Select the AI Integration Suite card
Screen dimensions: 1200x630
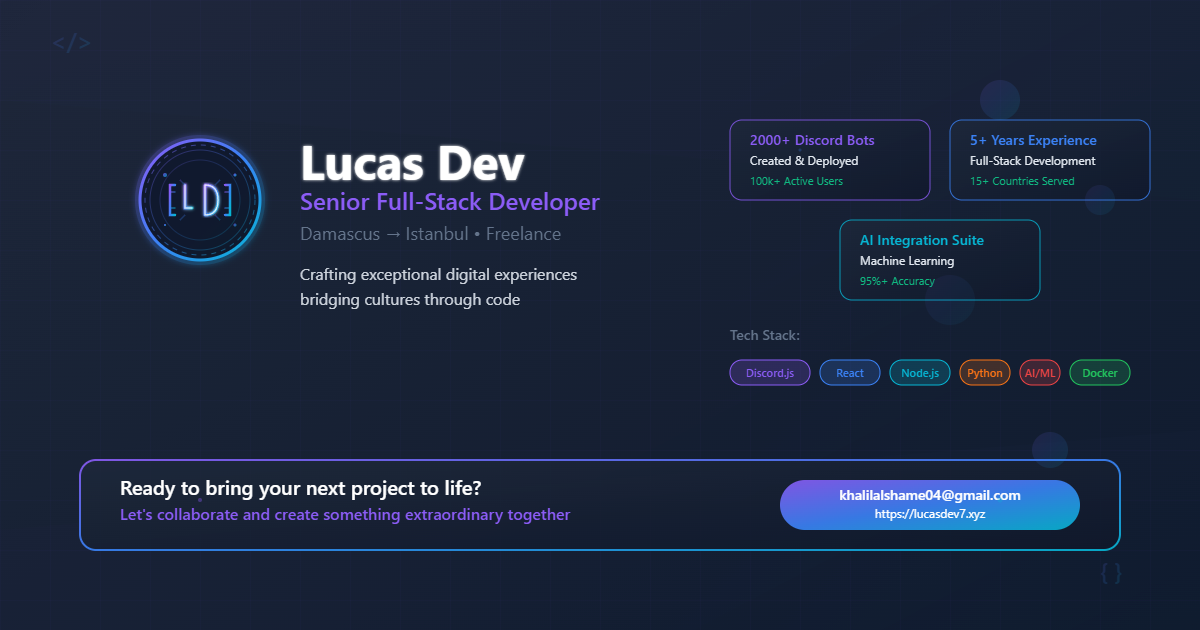tap(940, 260)
